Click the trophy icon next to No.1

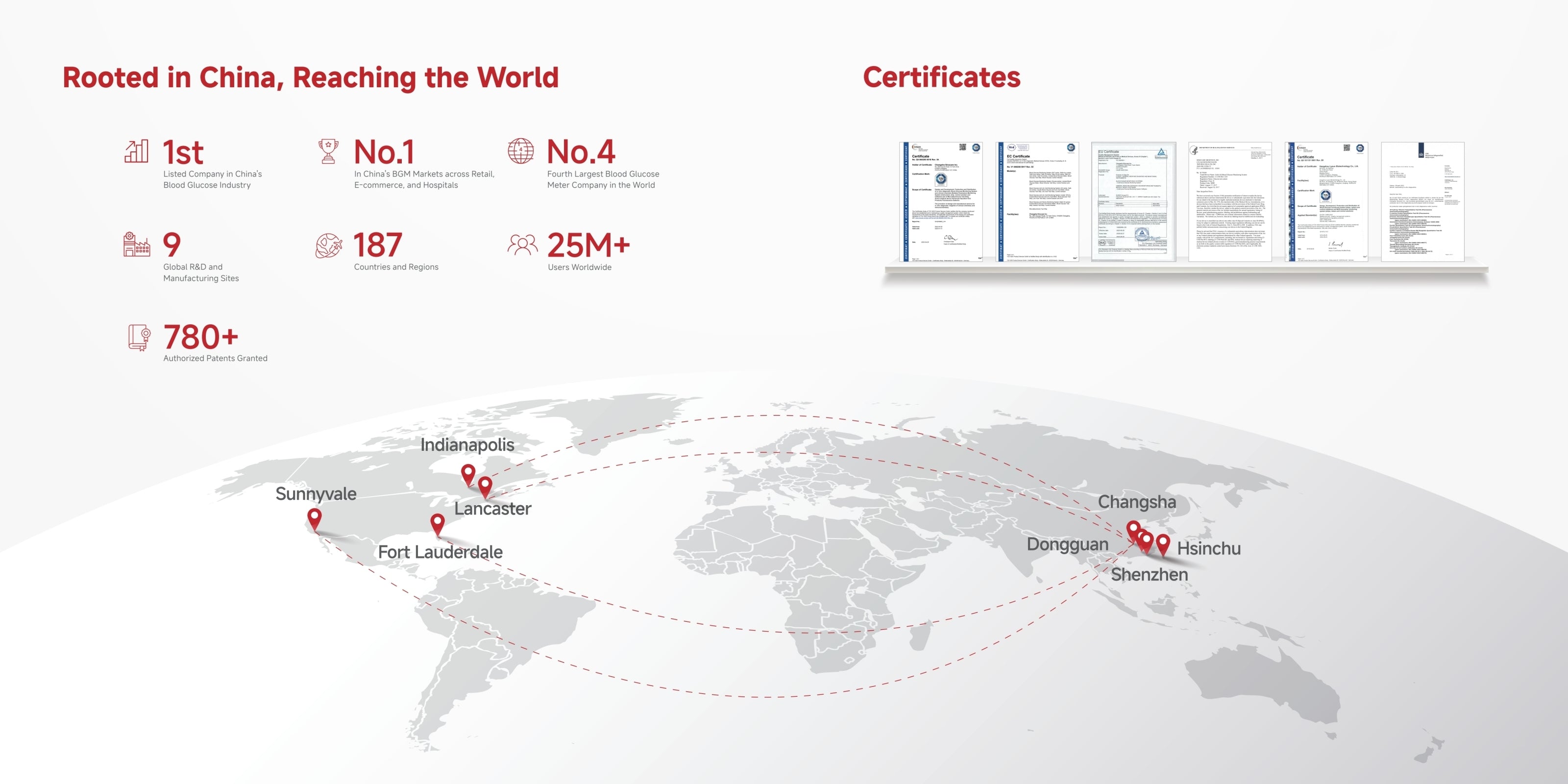328,151
